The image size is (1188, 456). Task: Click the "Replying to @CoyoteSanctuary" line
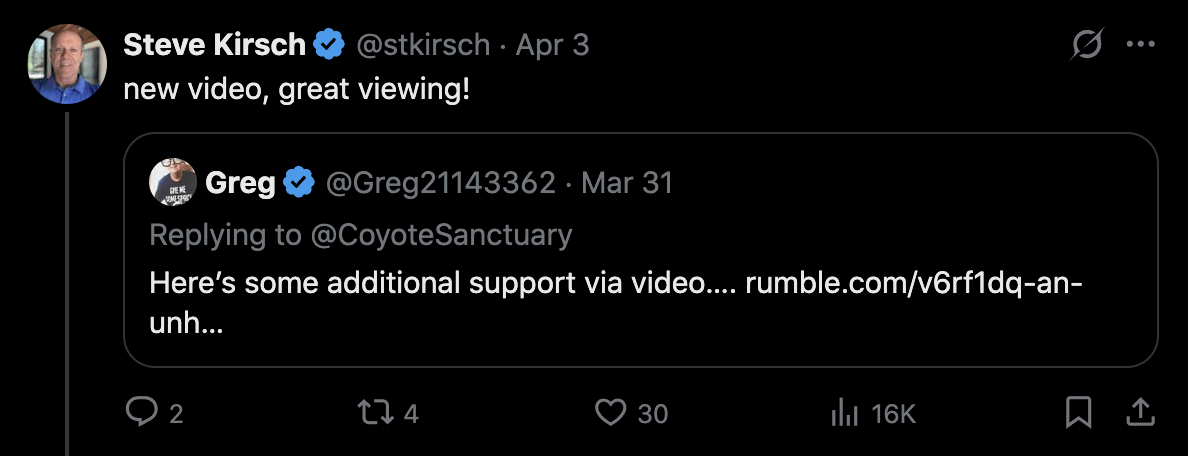(x=361, y=234)
